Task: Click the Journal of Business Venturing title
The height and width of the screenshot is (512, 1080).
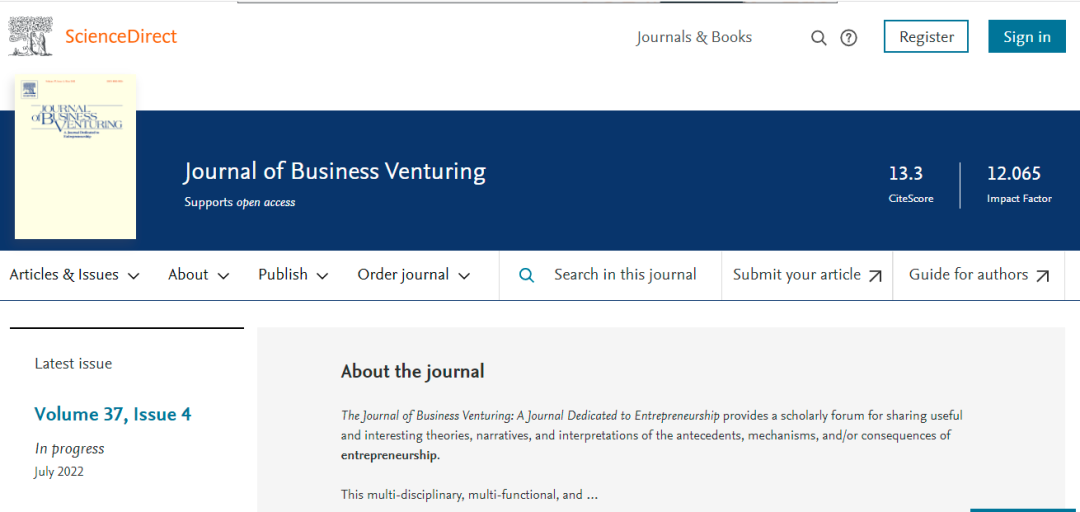Action: (x=335, y=172)
